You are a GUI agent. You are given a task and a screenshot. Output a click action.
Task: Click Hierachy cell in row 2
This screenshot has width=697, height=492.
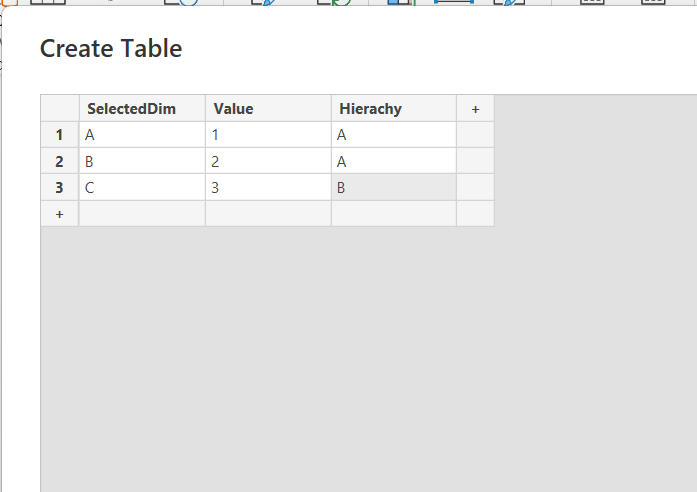394,161
